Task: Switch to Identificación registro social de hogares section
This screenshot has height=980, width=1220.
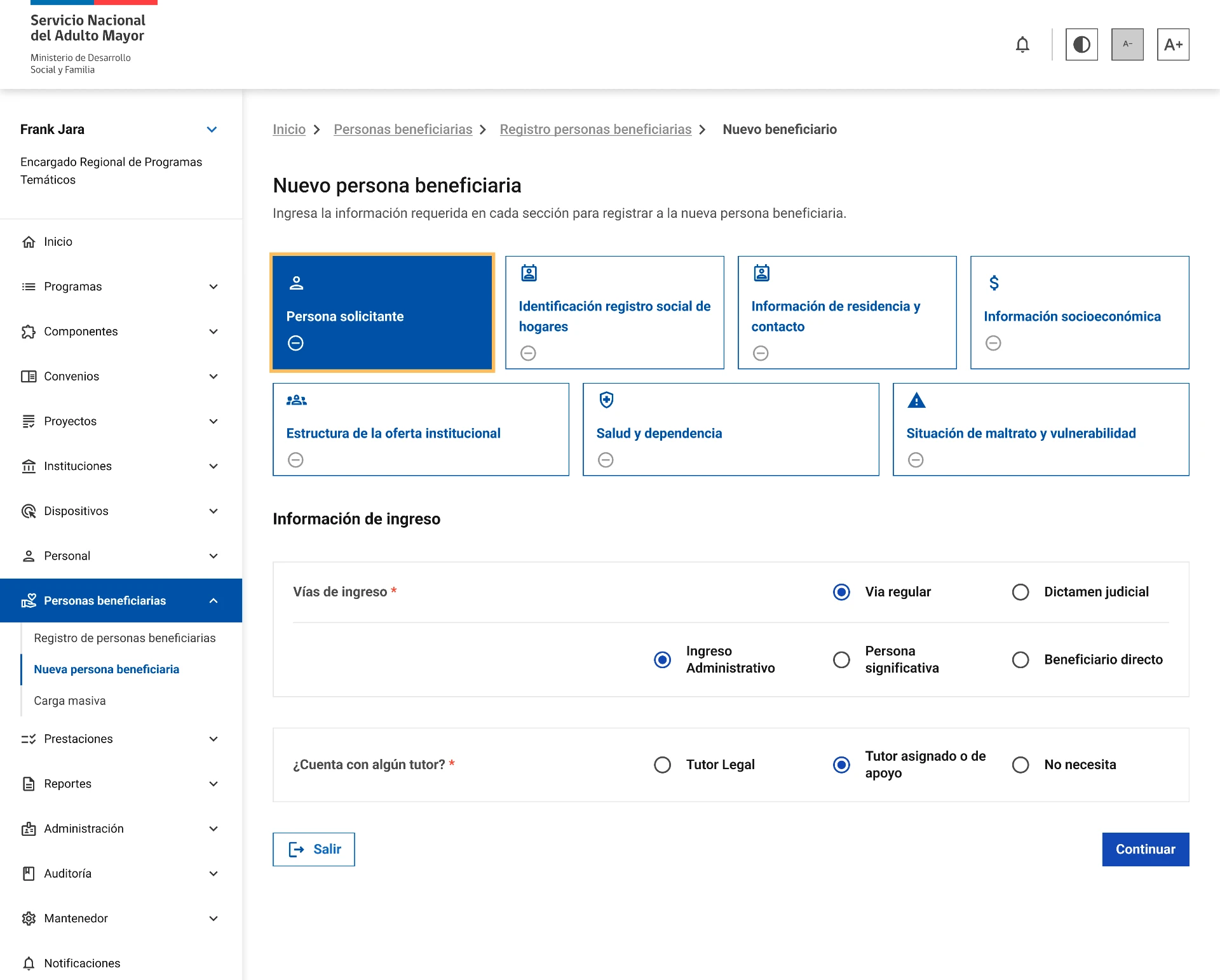Action: click(614, 312)
